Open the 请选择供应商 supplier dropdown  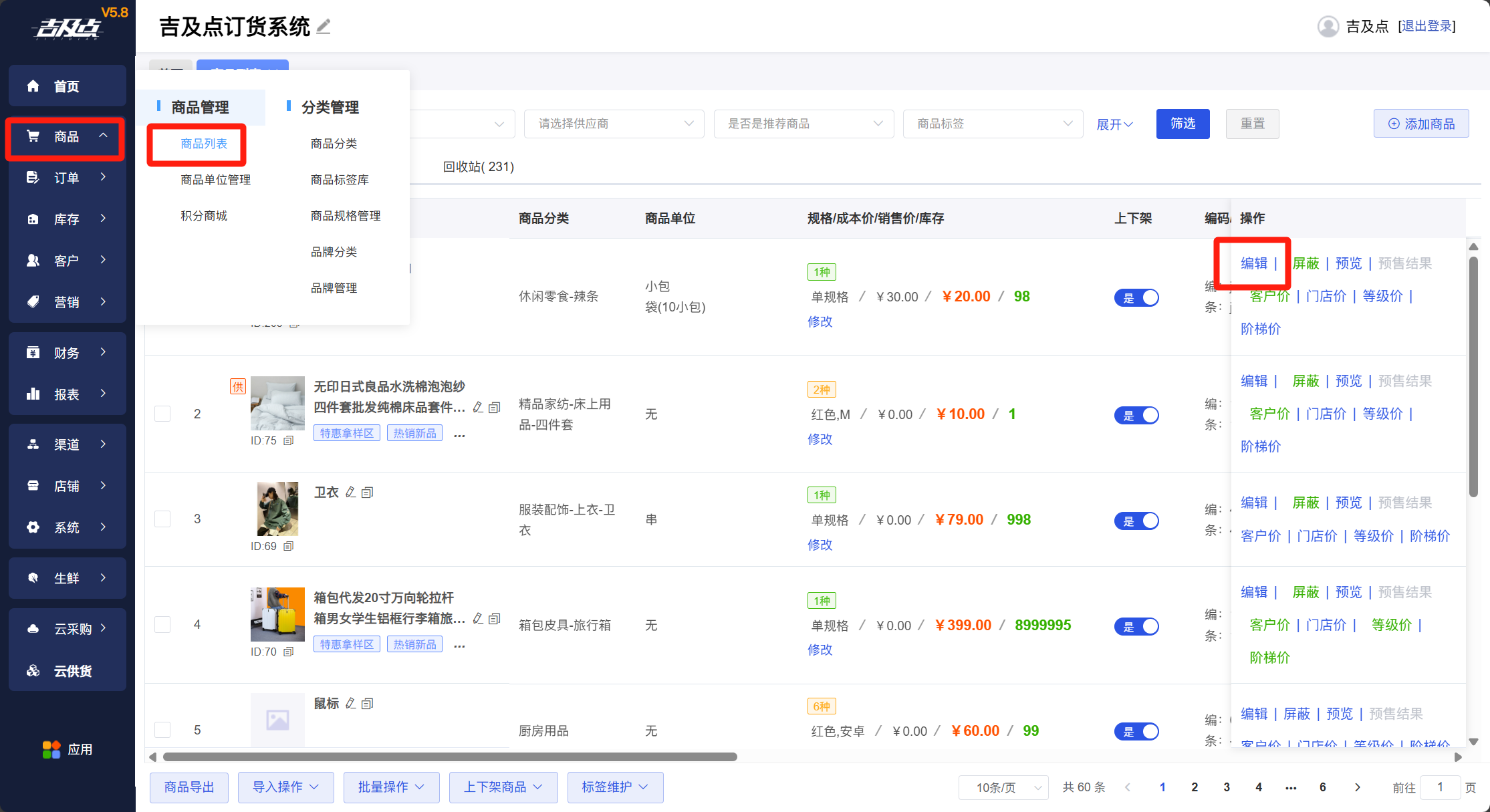click(614, 124)
